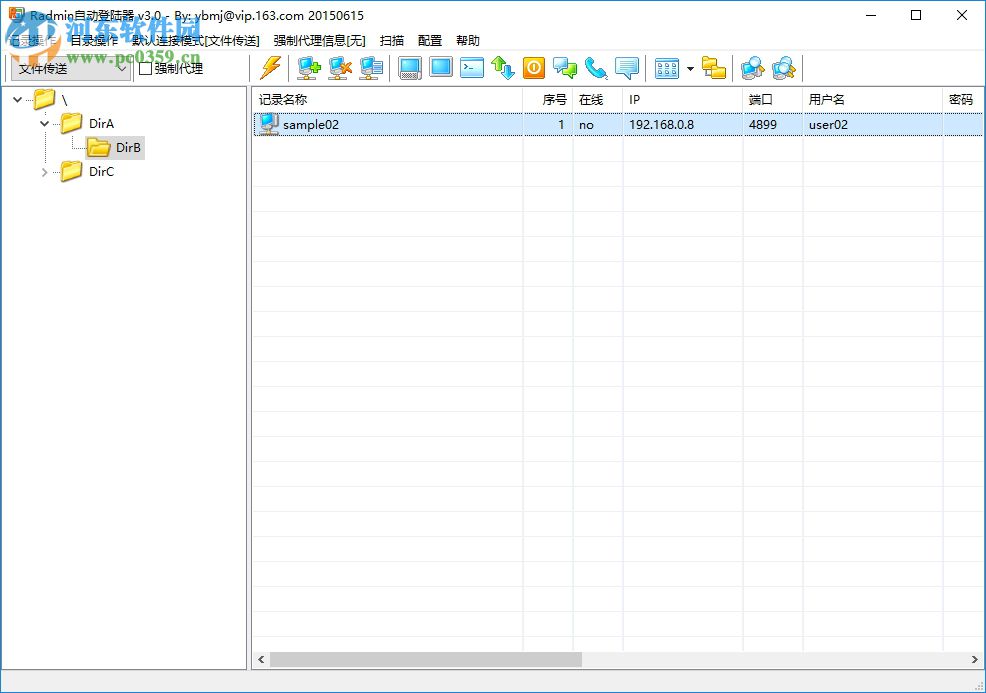Select view only mode monitor icon

coord(441,67)
